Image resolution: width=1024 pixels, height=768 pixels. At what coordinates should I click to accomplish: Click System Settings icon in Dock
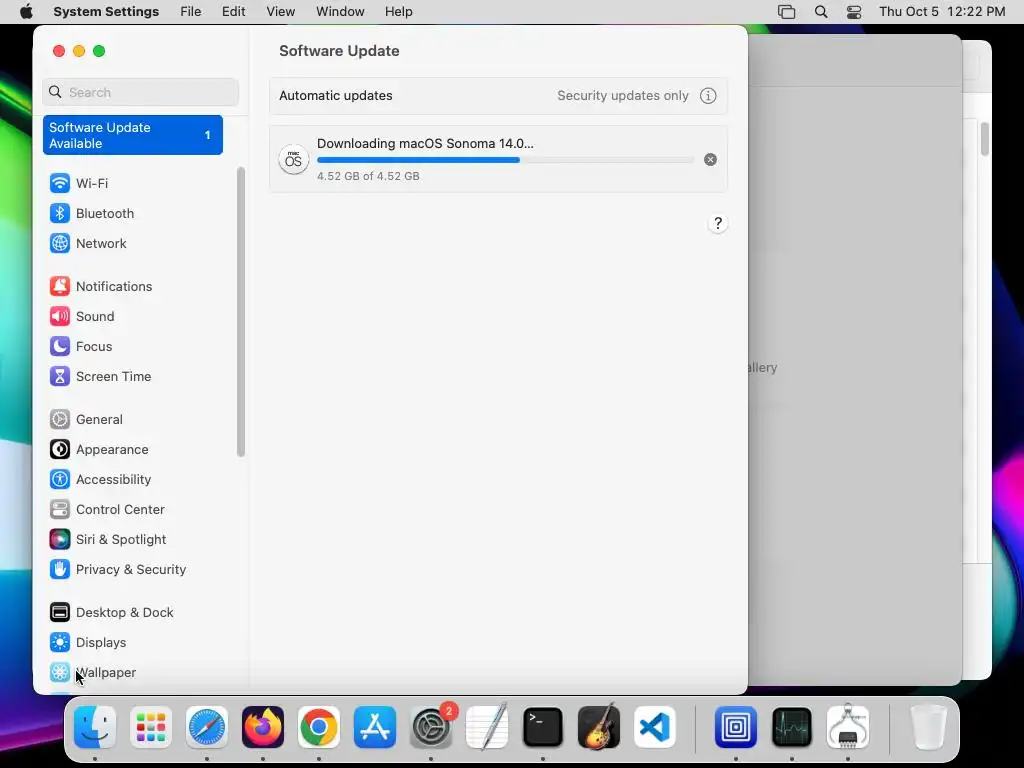pyautogui.click(x=431, y=727)
